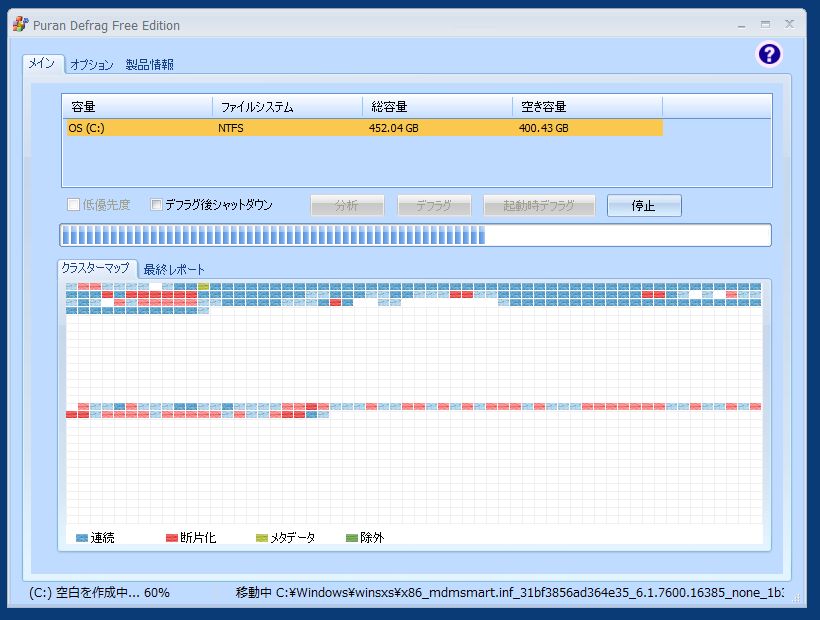Click the defrag progress bar
The image size is (820, 620).
click(415, 235)
